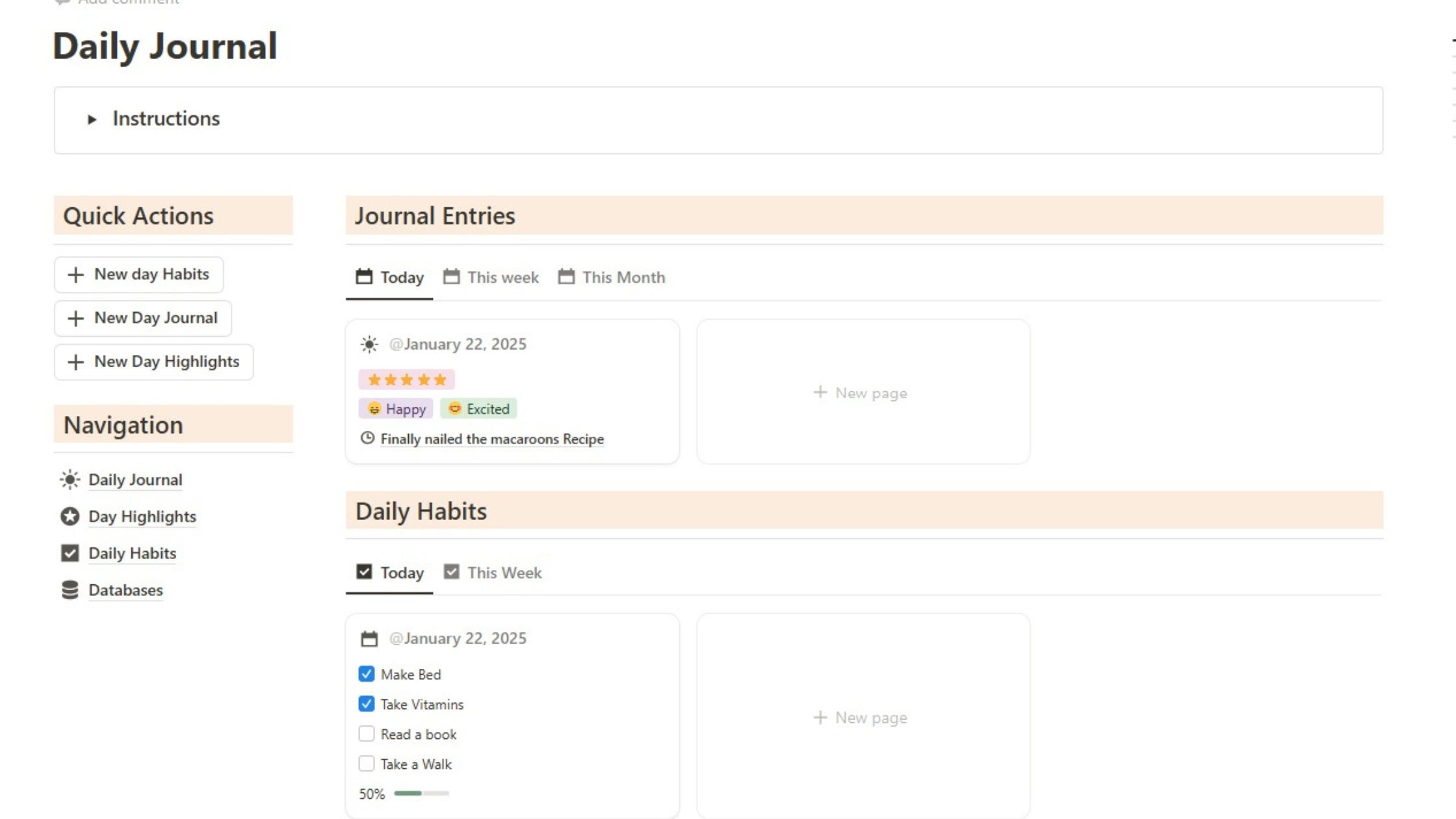The height and width of the screenshot is (819, 1456).
Task: Click the checkbox icon beside Daily Habits link
Action: coord(70,553)
